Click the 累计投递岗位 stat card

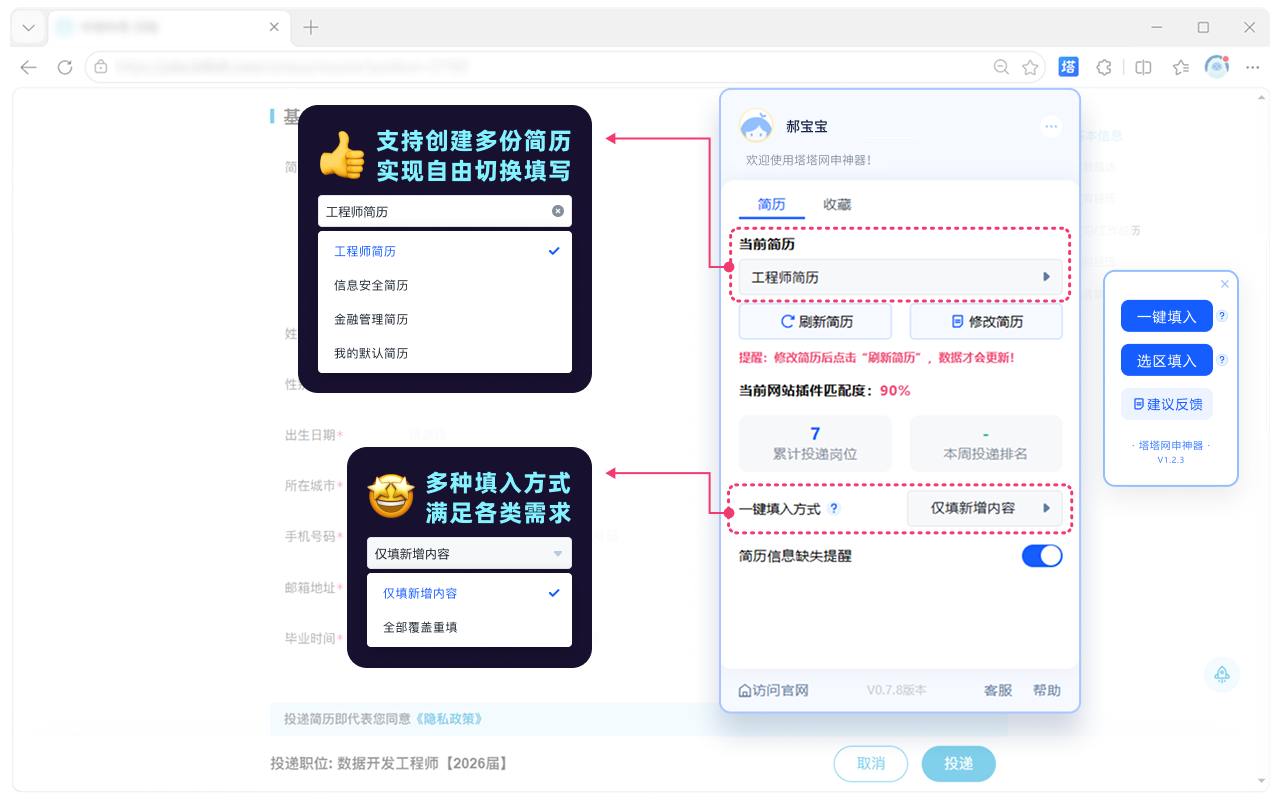[x=815, y=444]
